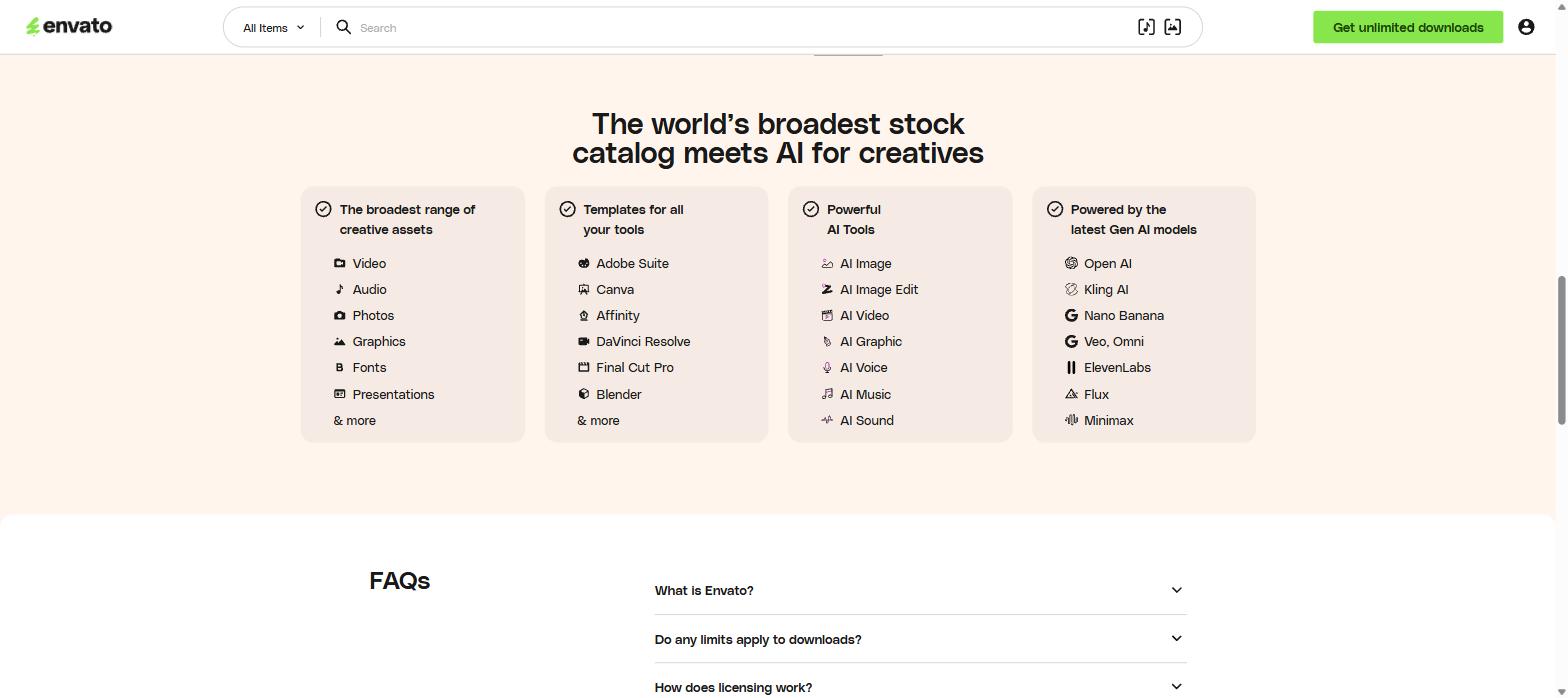Click 'Powered by the latest Gen AI models' heading
Viewport: 1568px width, 698px height.
pyautogui.click(x=1133, y=219)
